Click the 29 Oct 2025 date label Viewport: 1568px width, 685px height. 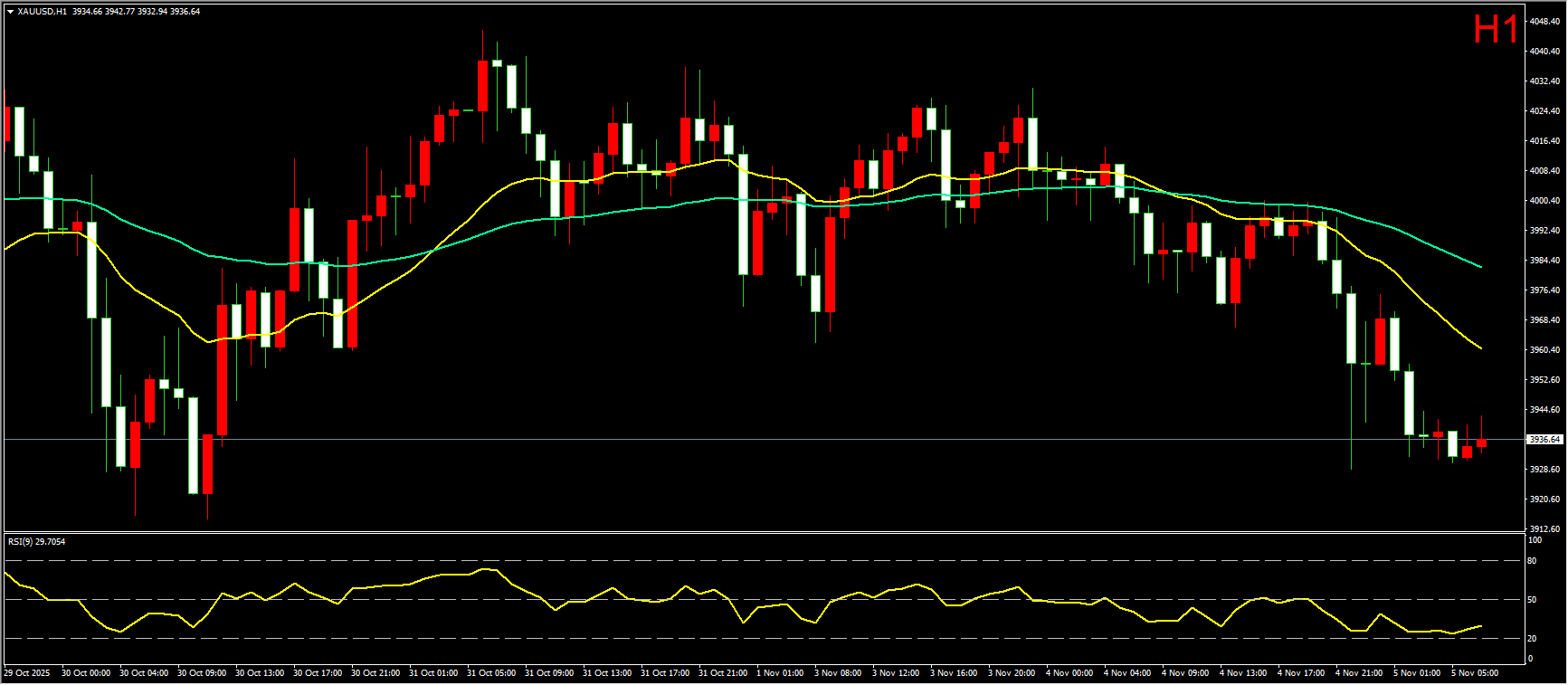27,673
